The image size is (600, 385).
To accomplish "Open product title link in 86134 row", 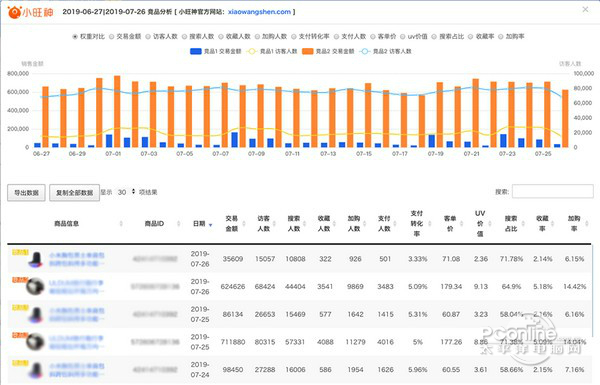I will (77, 314).
